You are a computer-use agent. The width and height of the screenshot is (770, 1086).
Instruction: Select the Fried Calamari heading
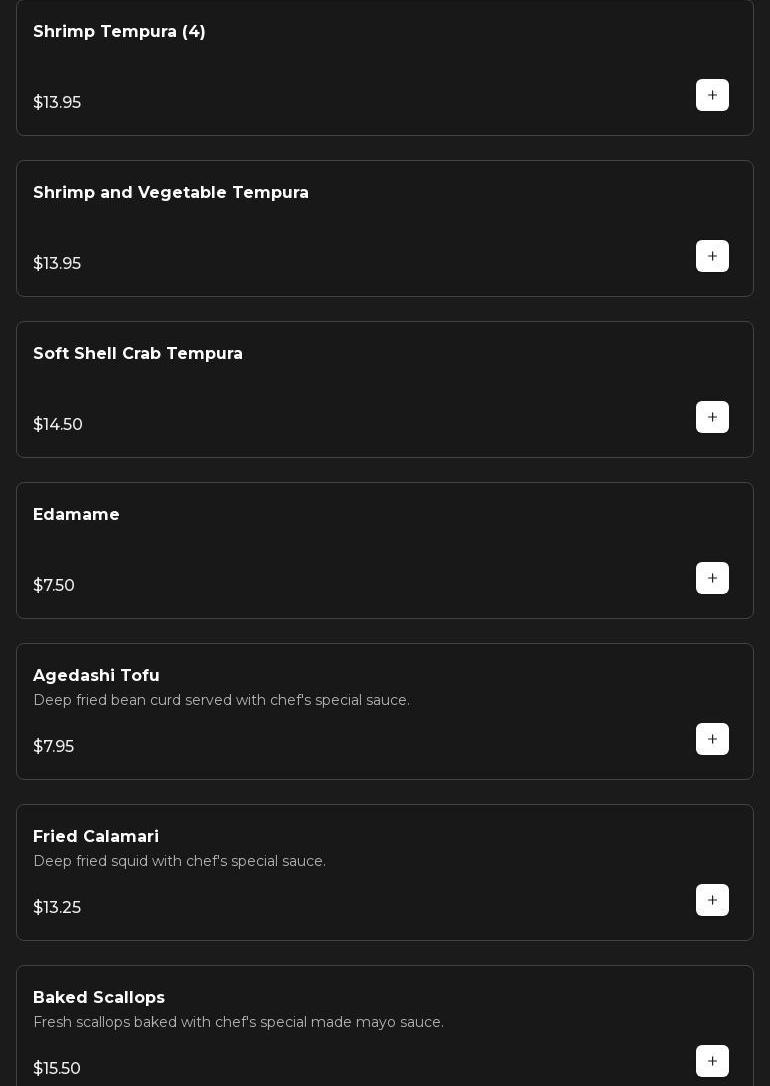[x=96, y=837]
